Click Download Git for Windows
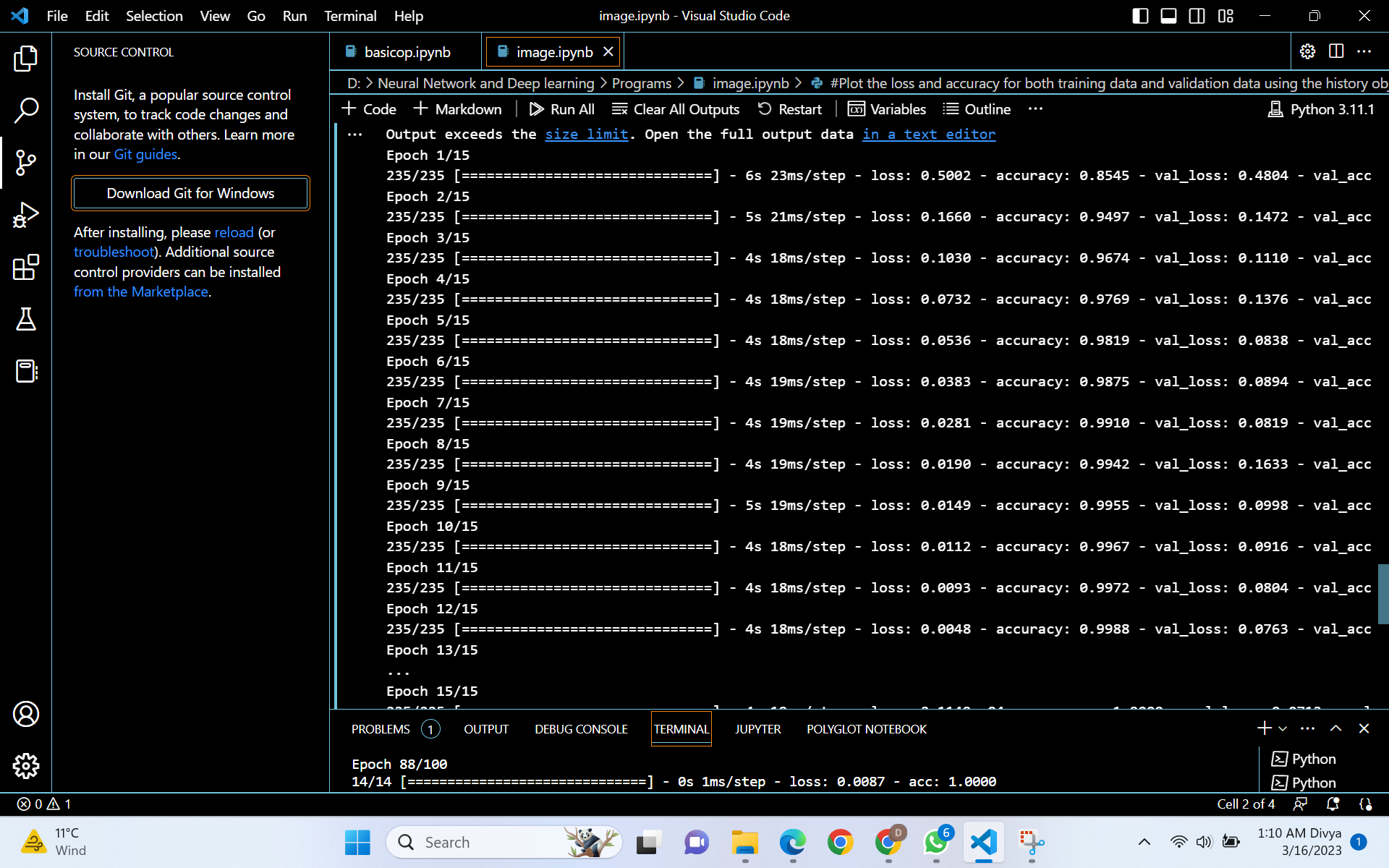The image size is (1389, 868). tap(190, 193)
